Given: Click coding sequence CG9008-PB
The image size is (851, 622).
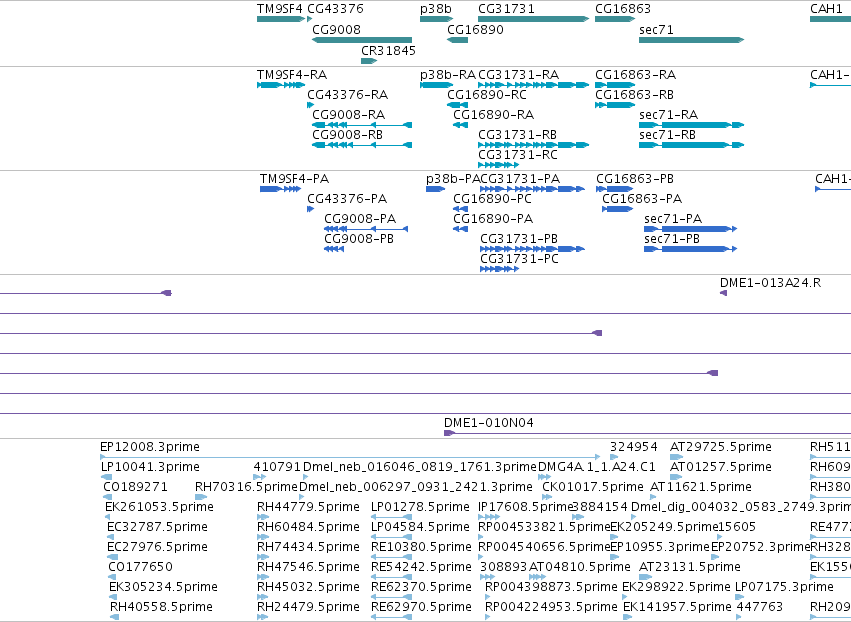Looking at the screenshot, I should [334, 249].
